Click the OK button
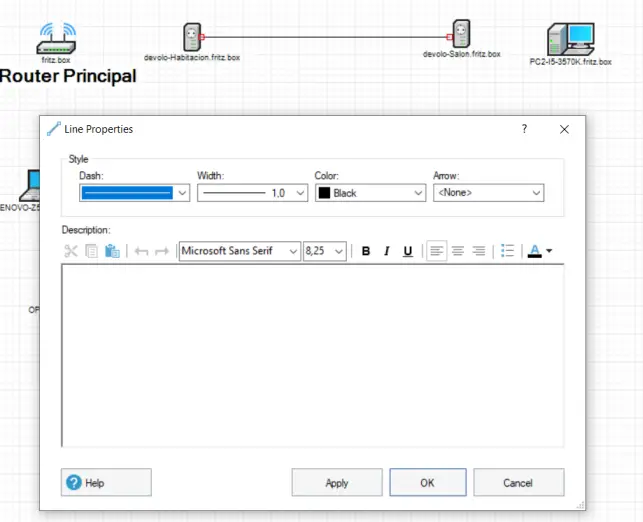Viewport: 643px width, 522px height. point(428,482)
